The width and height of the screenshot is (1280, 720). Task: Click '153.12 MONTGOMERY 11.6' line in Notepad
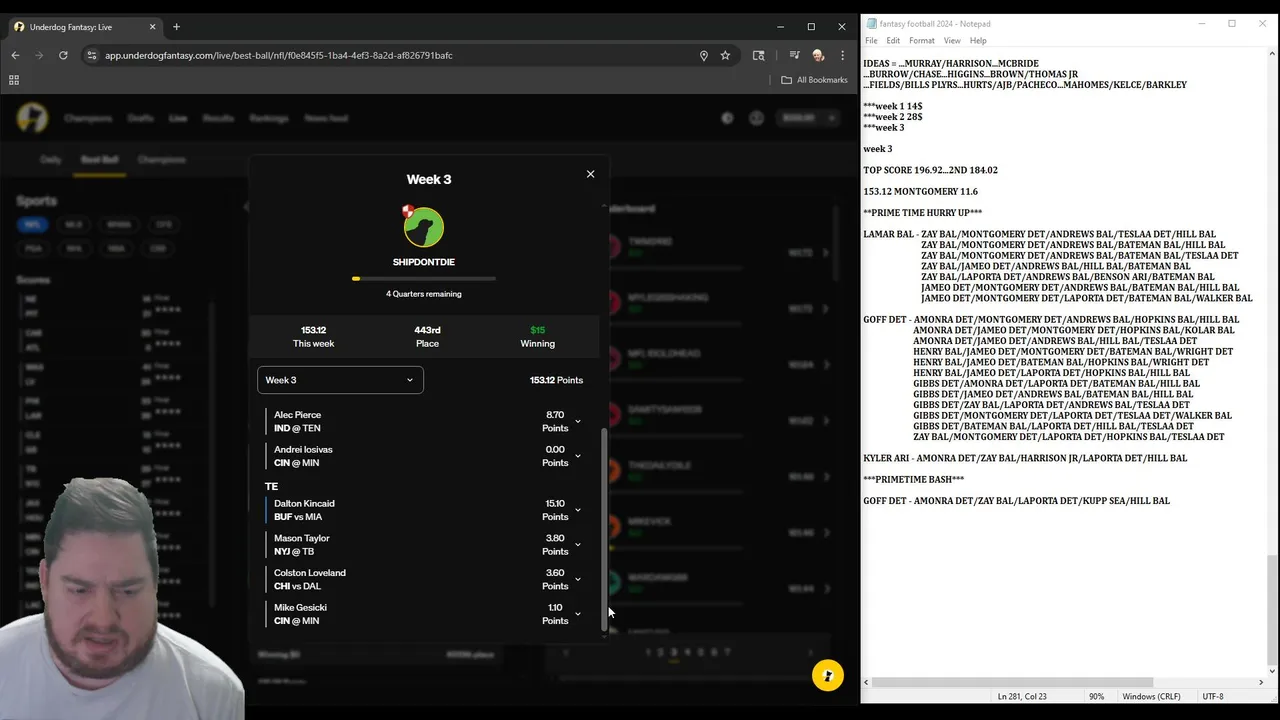[x=920, y=192]
